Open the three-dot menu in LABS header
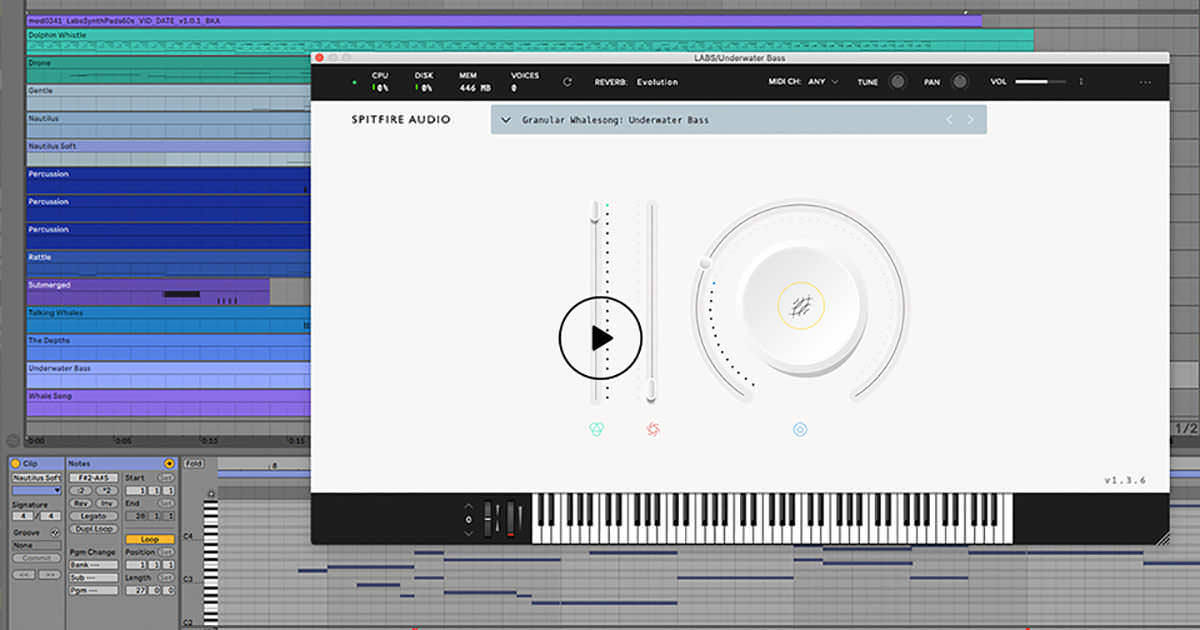 pos(1145,82)
